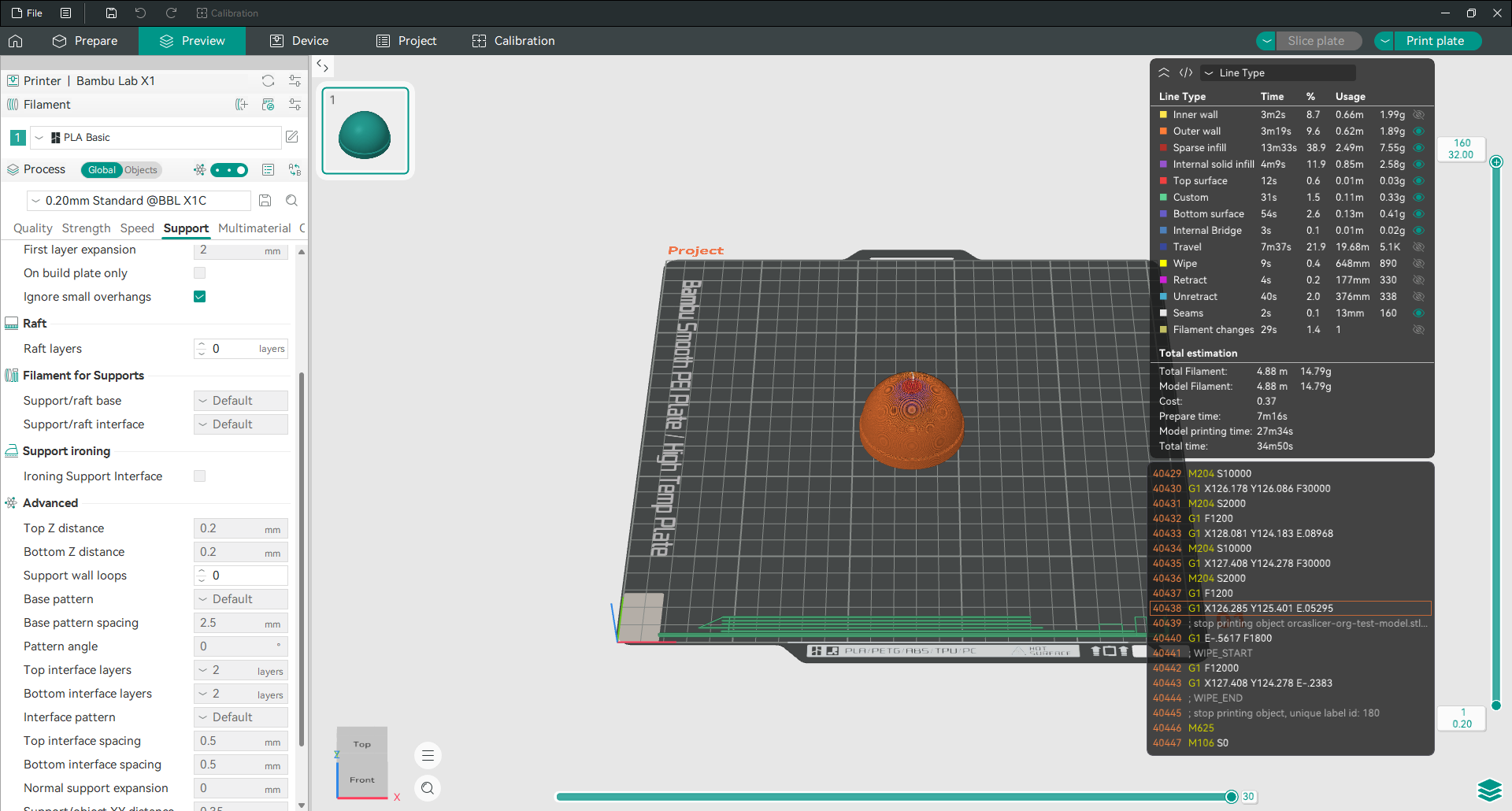Click the Top face of view cube

(x=362, y=744)
